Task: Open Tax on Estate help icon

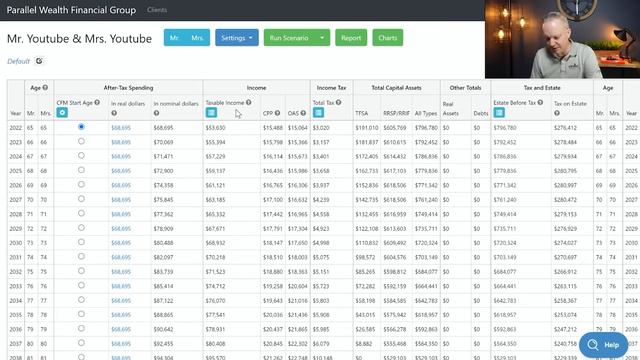Action: click(x=557, y=113)
